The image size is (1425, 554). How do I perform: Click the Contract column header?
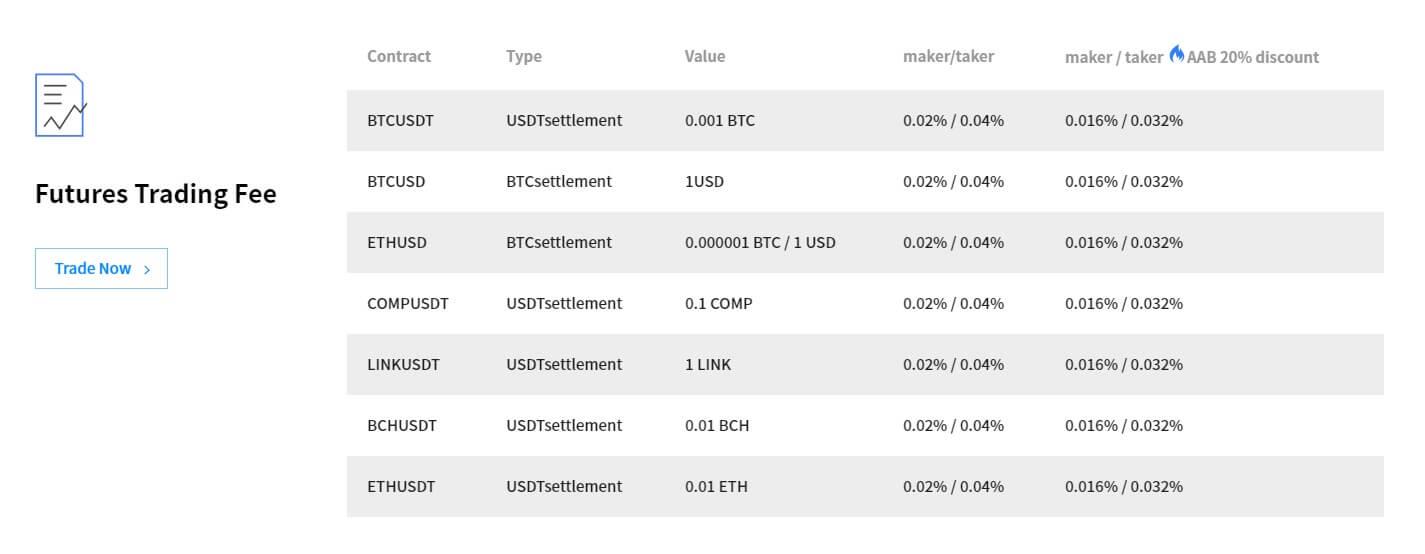point(399,56)
